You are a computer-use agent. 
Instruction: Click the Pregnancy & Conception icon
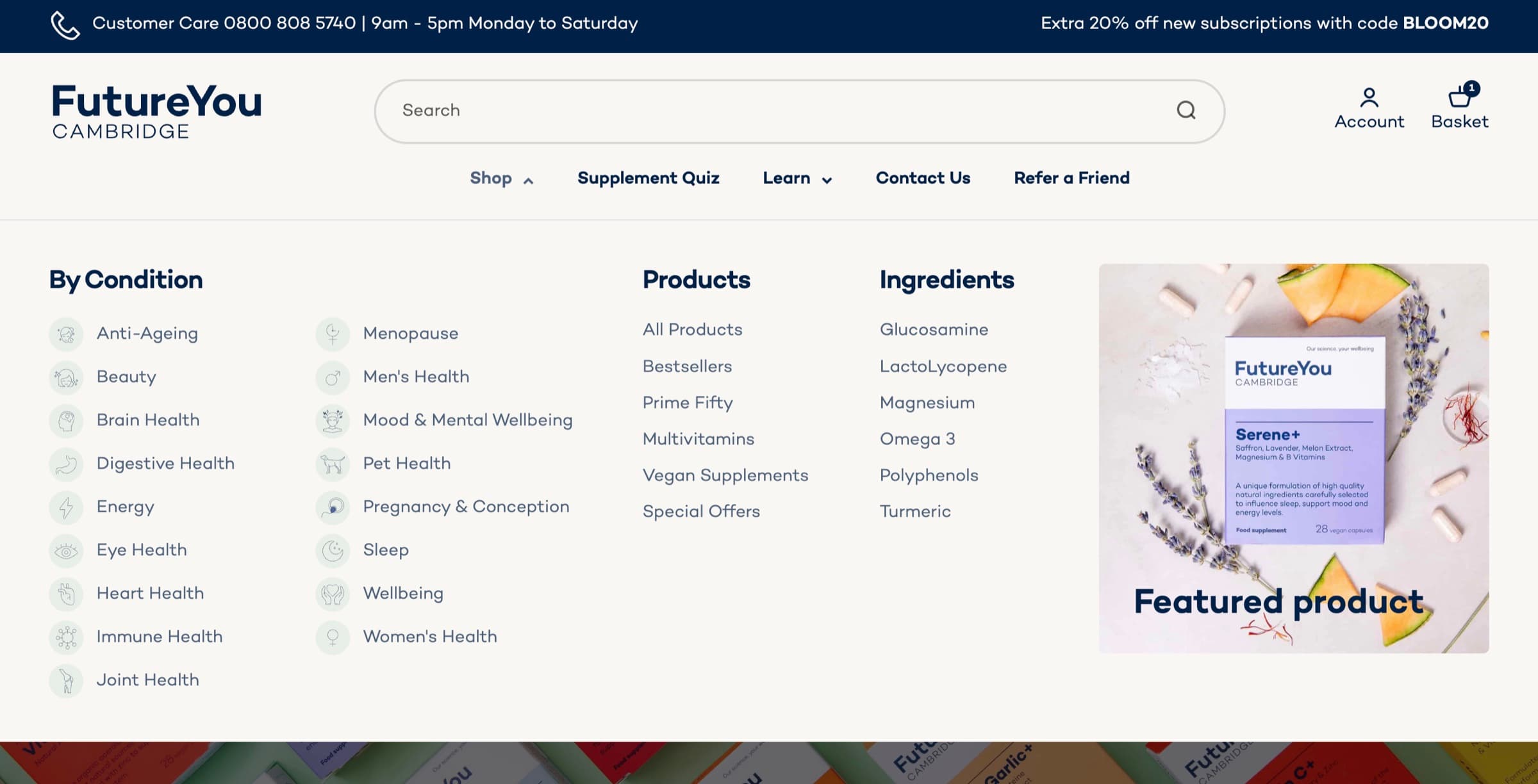tap(333, 507)
